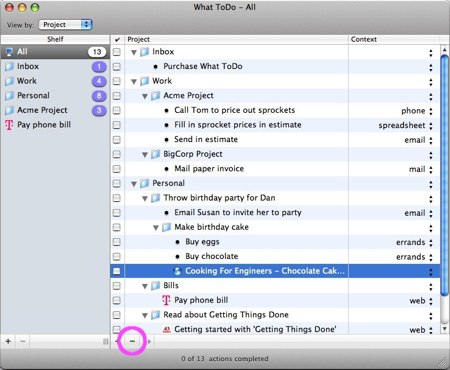Click the purple badge 8 on Personal
This screenshot has height=370, width=450.
[x=99, y=96]
